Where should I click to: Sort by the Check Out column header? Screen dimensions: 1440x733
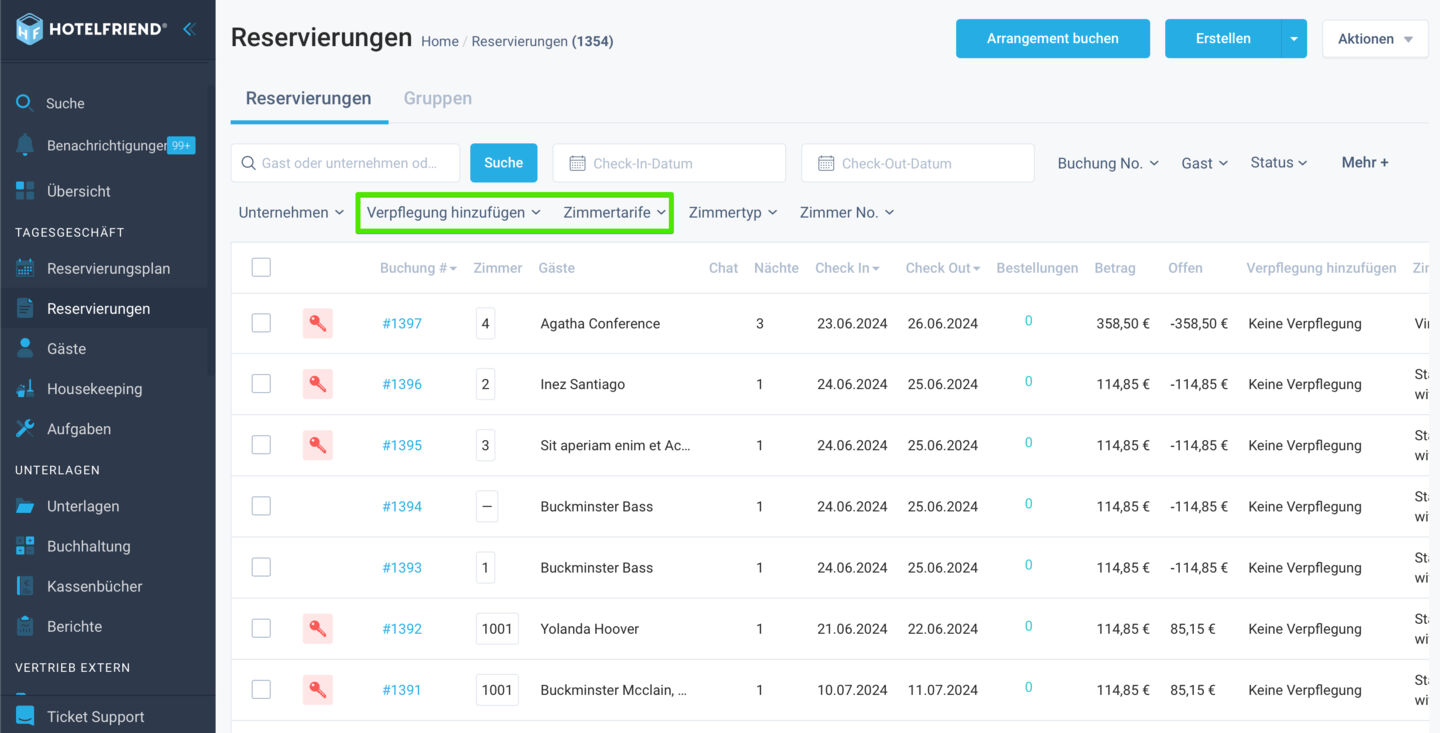(x=943, y=268)
